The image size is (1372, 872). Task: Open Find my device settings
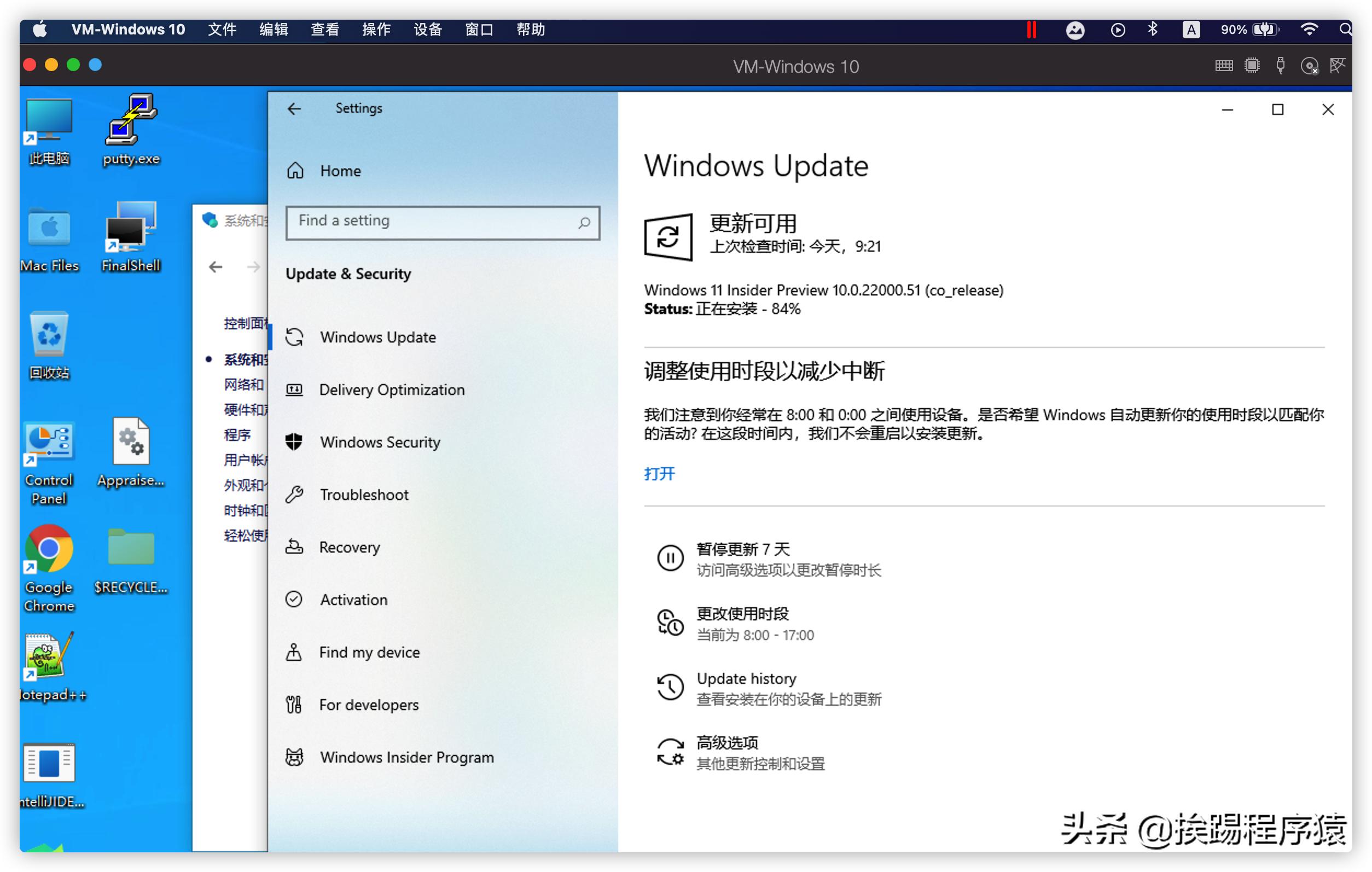(369, 652)
